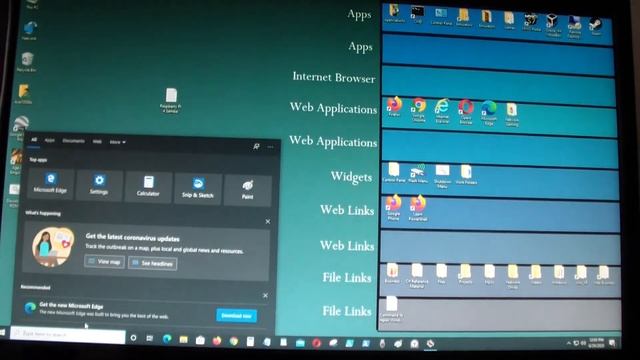
Task: Select Steam shortcut in Apps row
Action: click(x=596, y=27)
